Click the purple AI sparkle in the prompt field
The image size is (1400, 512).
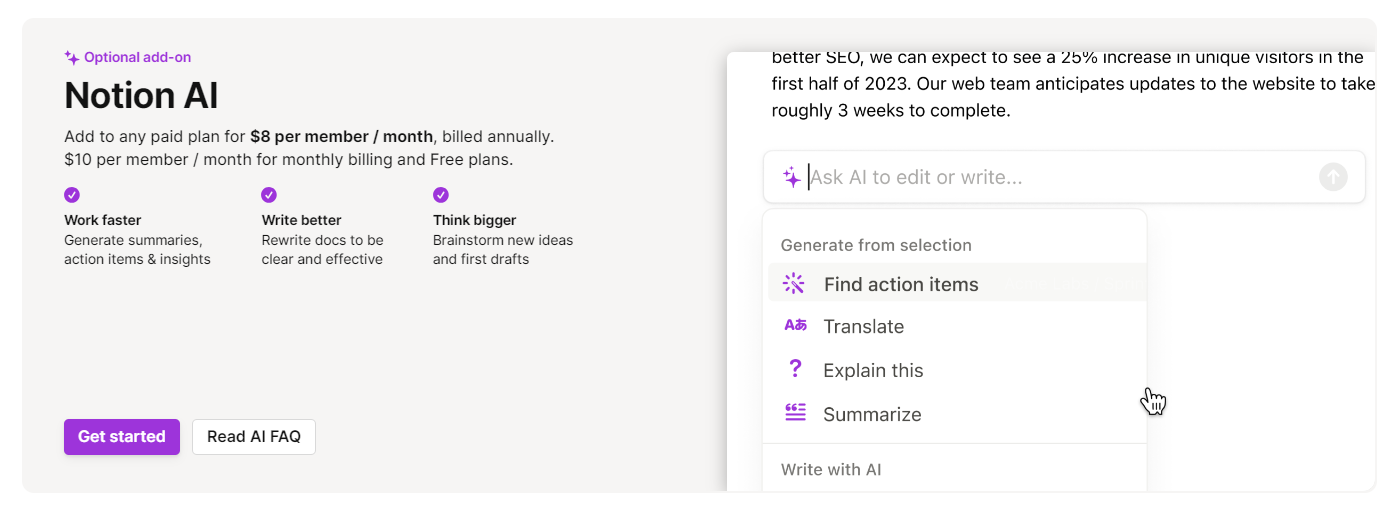click(792, 177)
